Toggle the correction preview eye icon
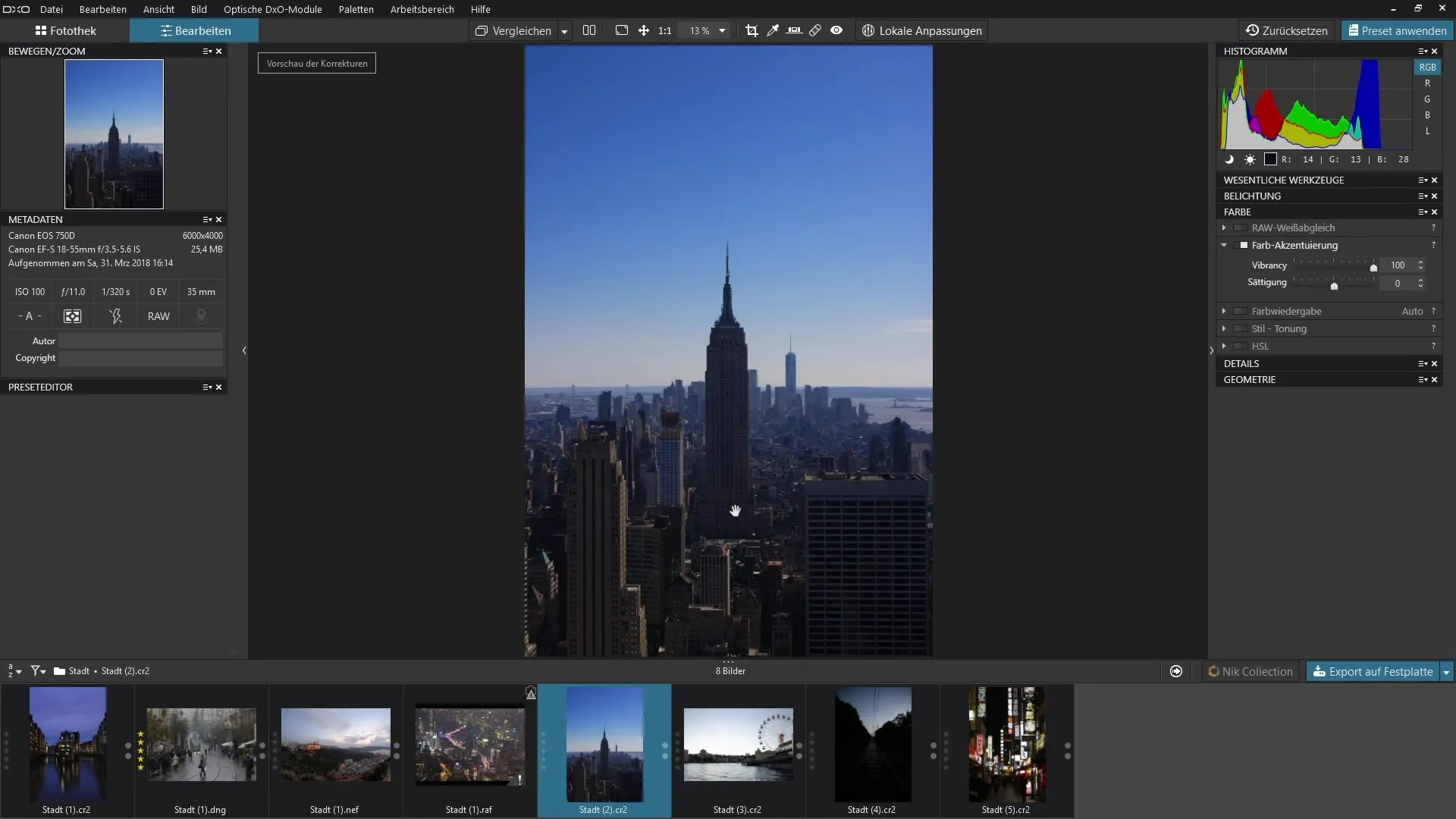The image size is (1456, 819). coord(836,30)
